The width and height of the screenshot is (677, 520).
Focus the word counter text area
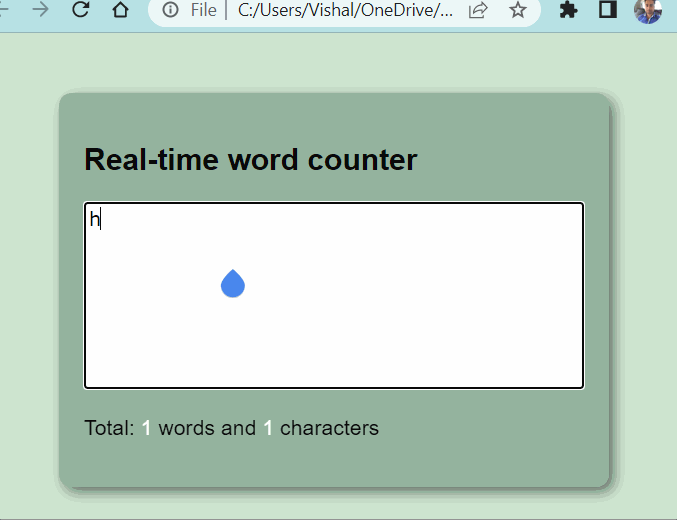pos(334,295)
